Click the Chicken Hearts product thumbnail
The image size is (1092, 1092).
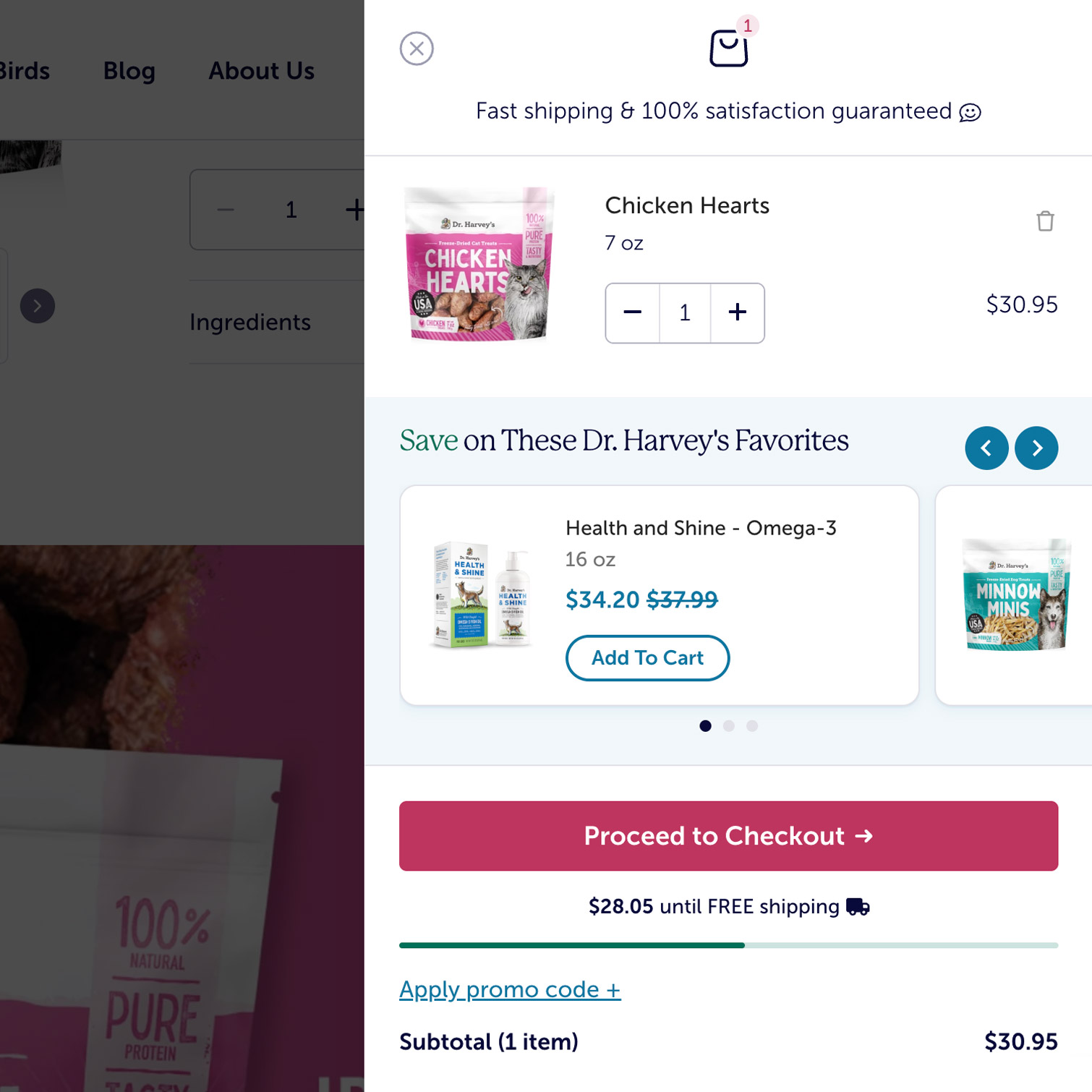pyautogui.click(x=479, y=264)
